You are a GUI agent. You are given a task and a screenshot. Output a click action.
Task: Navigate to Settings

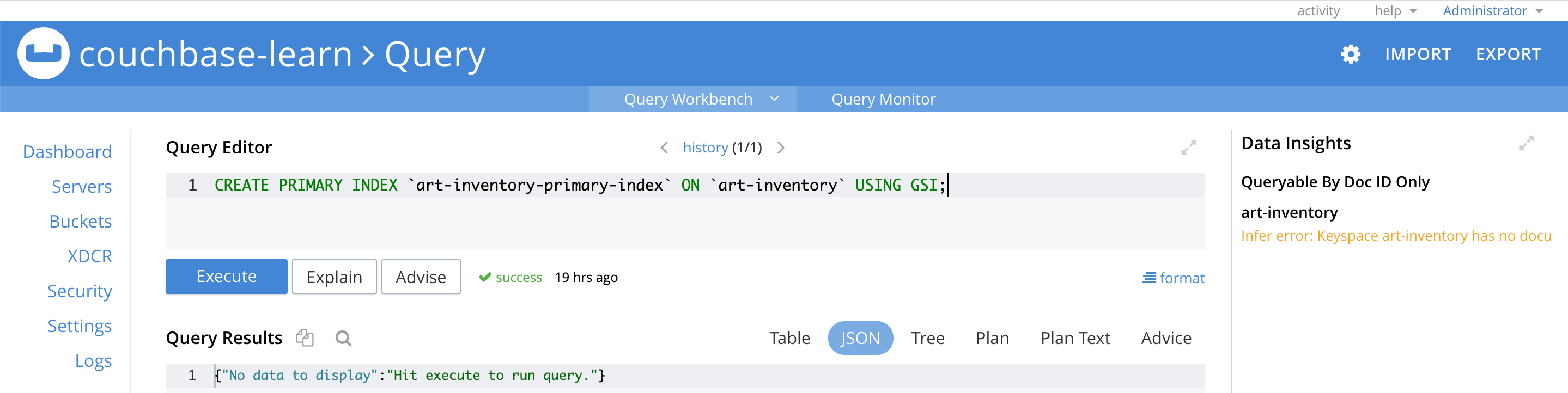tap(80, 326)
